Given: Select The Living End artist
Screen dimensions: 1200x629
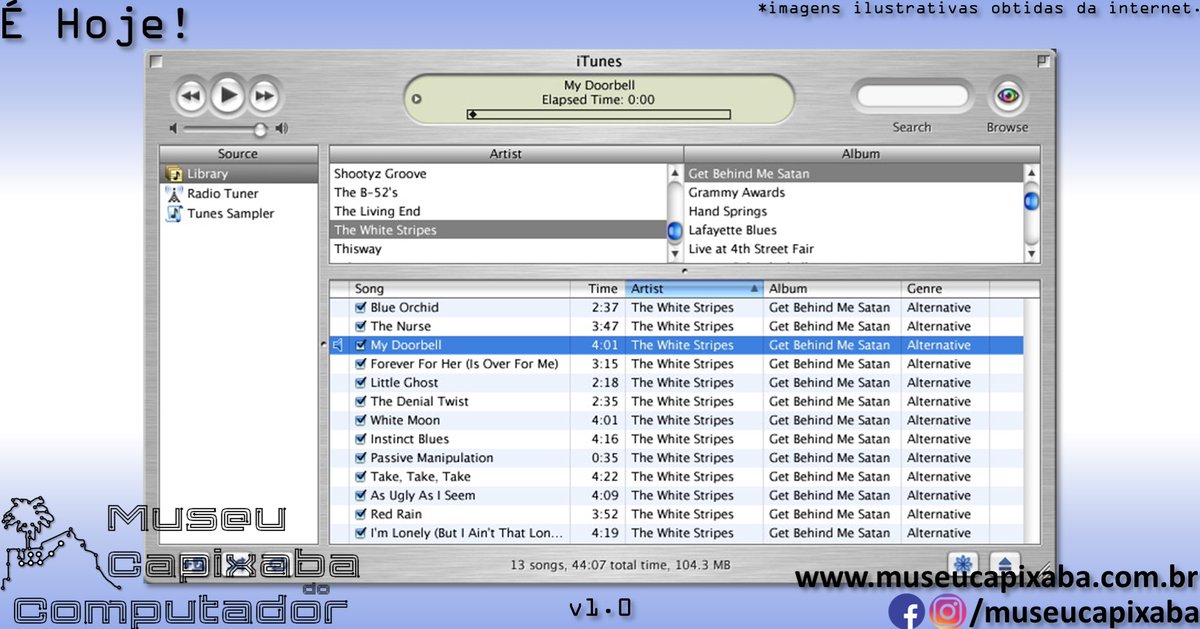Looking at the screenshot, I should 499,211.
